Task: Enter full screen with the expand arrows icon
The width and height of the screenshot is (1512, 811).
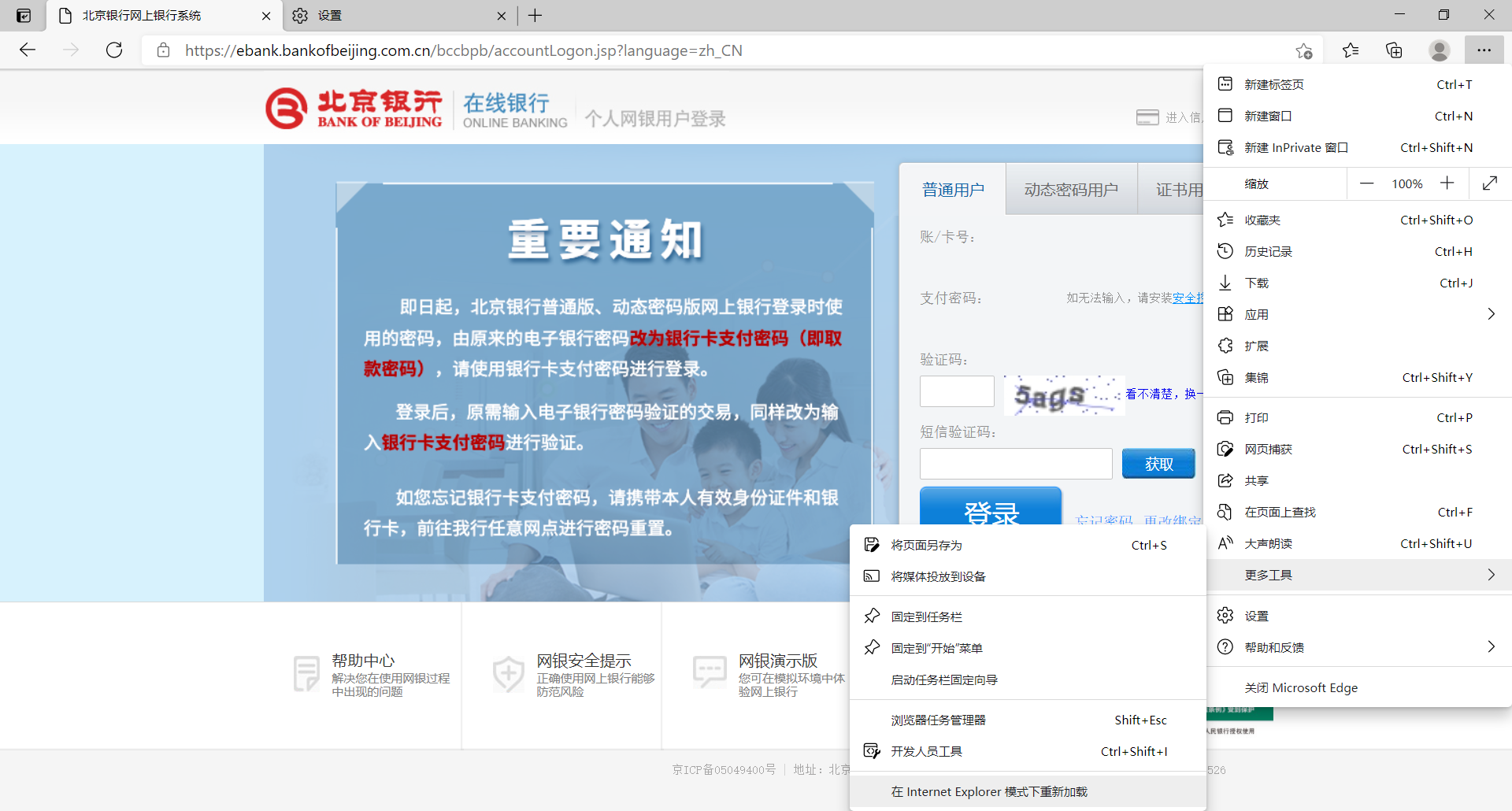Action: [x=1489, y=183]
